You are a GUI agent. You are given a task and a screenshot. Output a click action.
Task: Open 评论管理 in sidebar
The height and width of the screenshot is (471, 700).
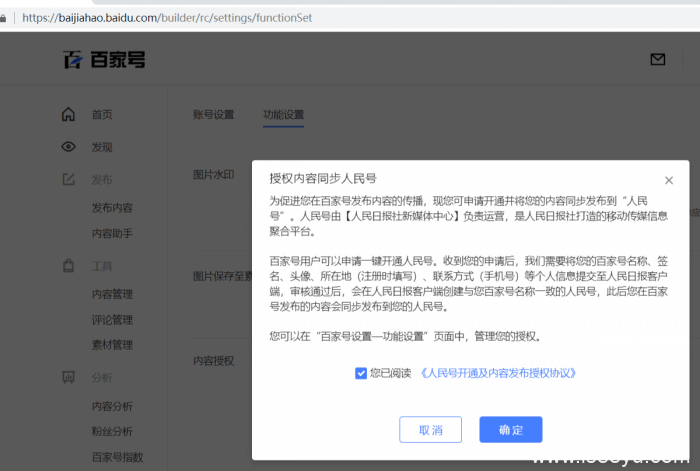[112, 320]
